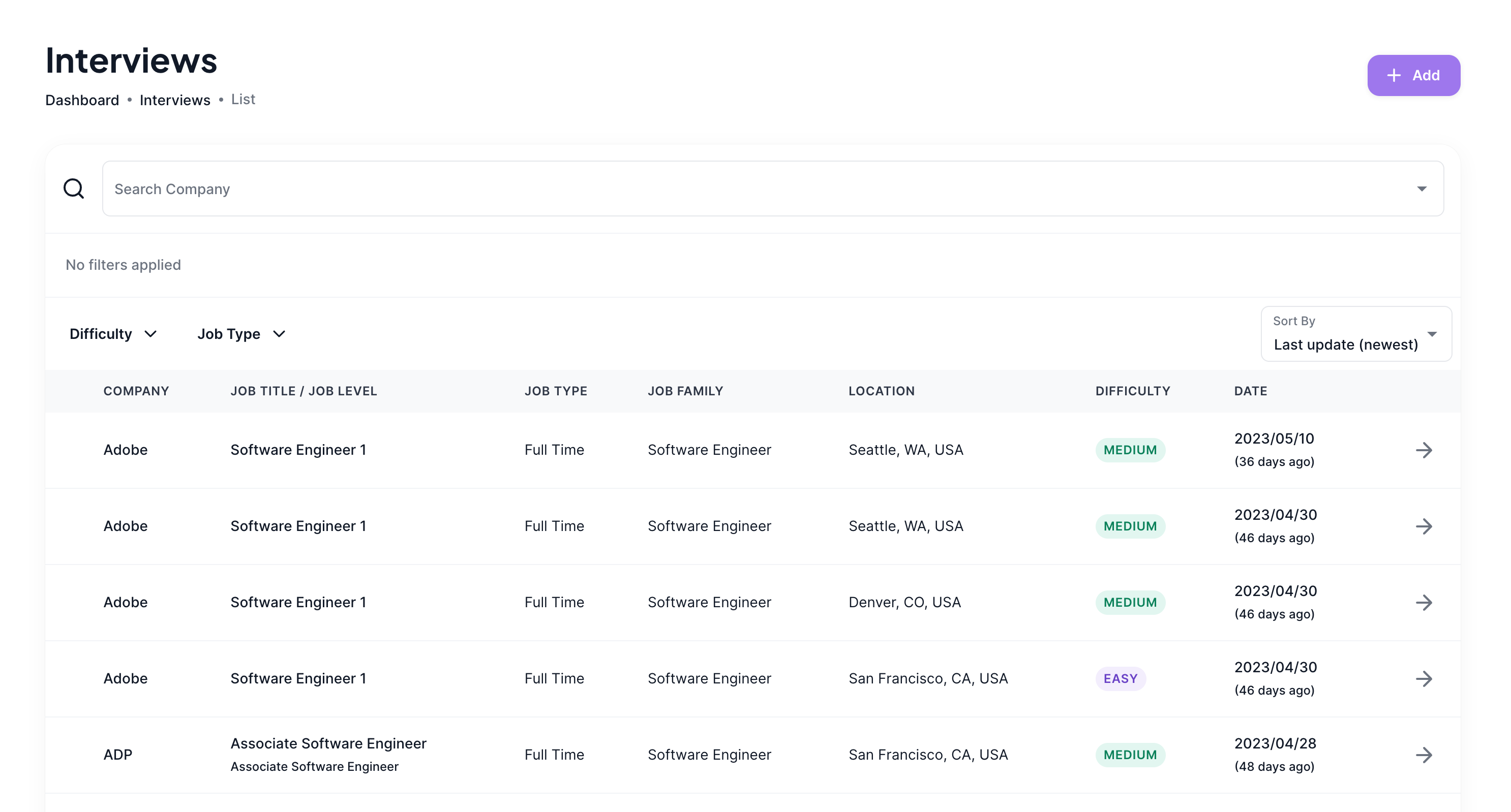Click the Company column header
1511x812 pixels.
click(136, 391)
